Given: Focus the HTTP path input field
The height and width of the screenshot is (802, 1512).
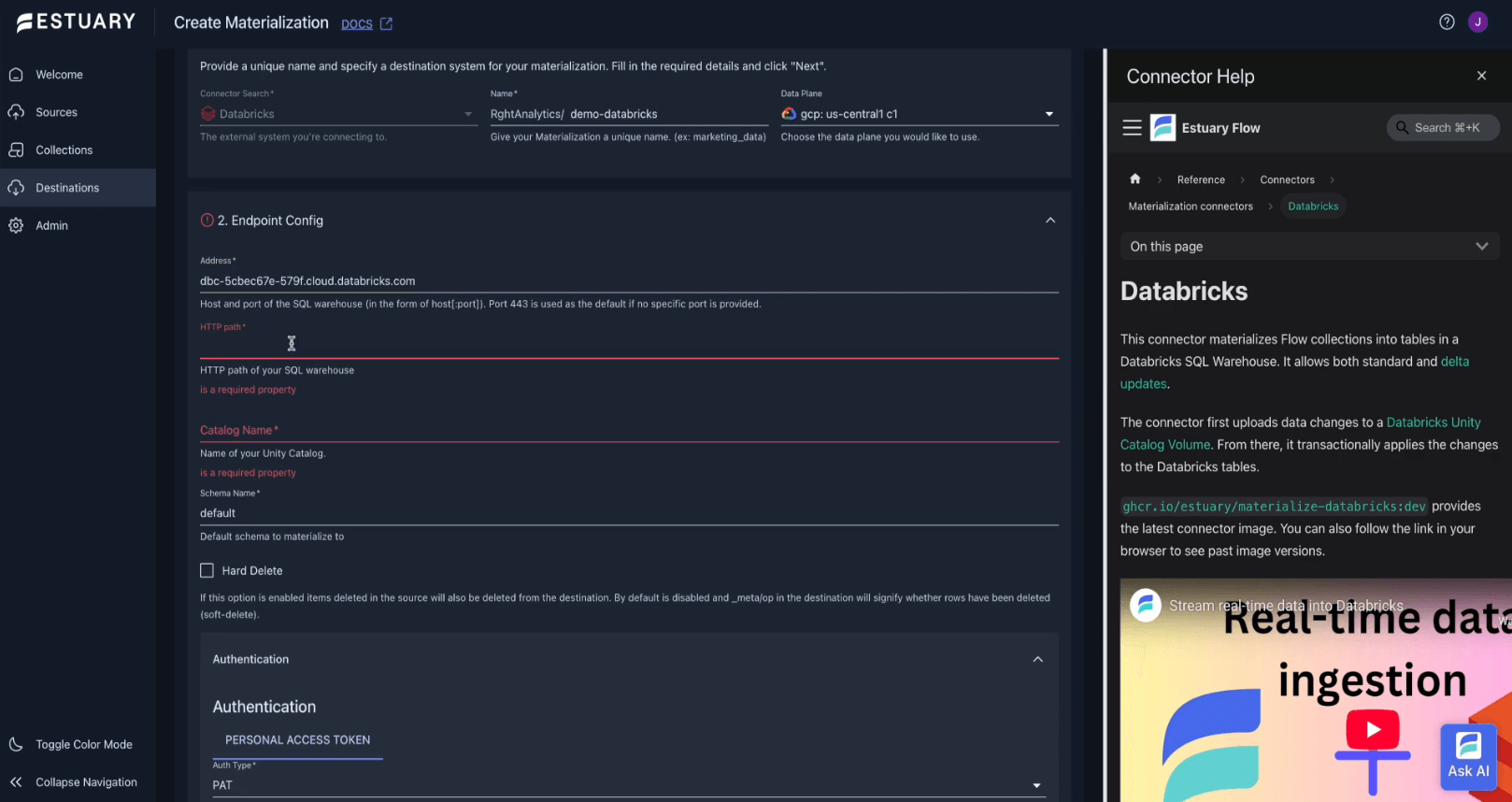Looking at the screenshot, I should point(629,346).
